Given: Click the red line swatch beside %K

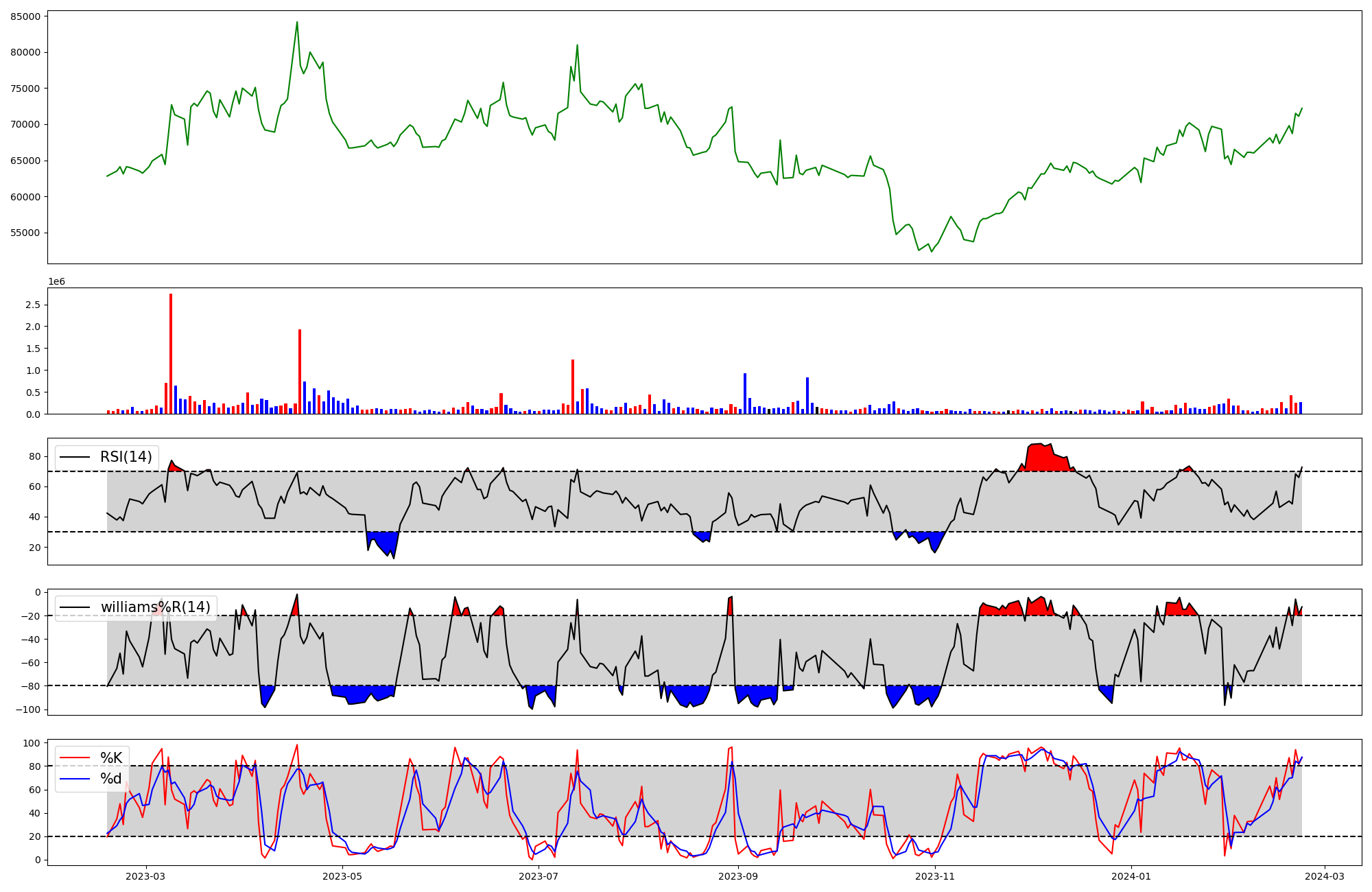Looking at the screenshot, I should point(75,758).
